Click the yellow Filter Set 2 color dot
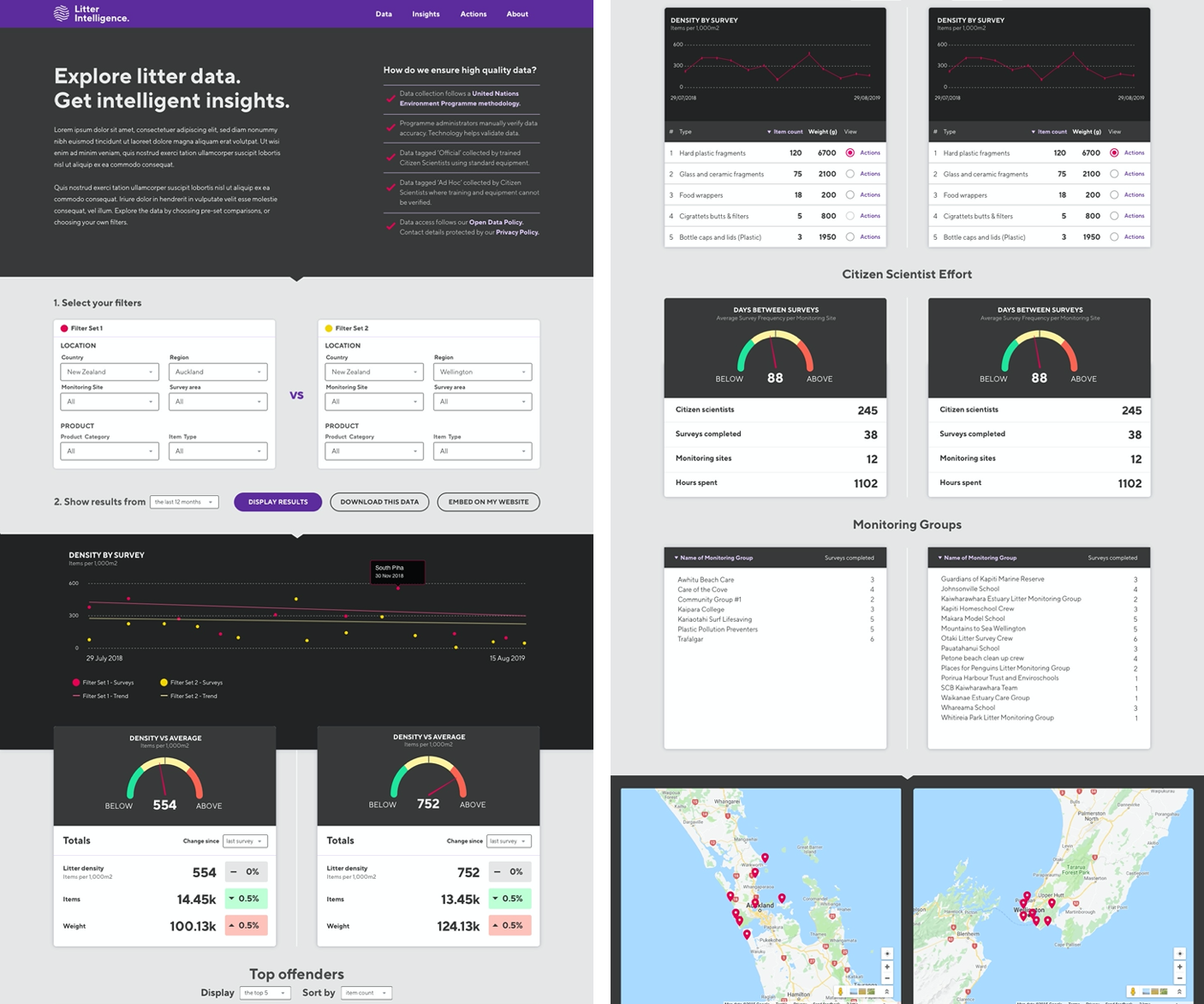 point(329,328)
